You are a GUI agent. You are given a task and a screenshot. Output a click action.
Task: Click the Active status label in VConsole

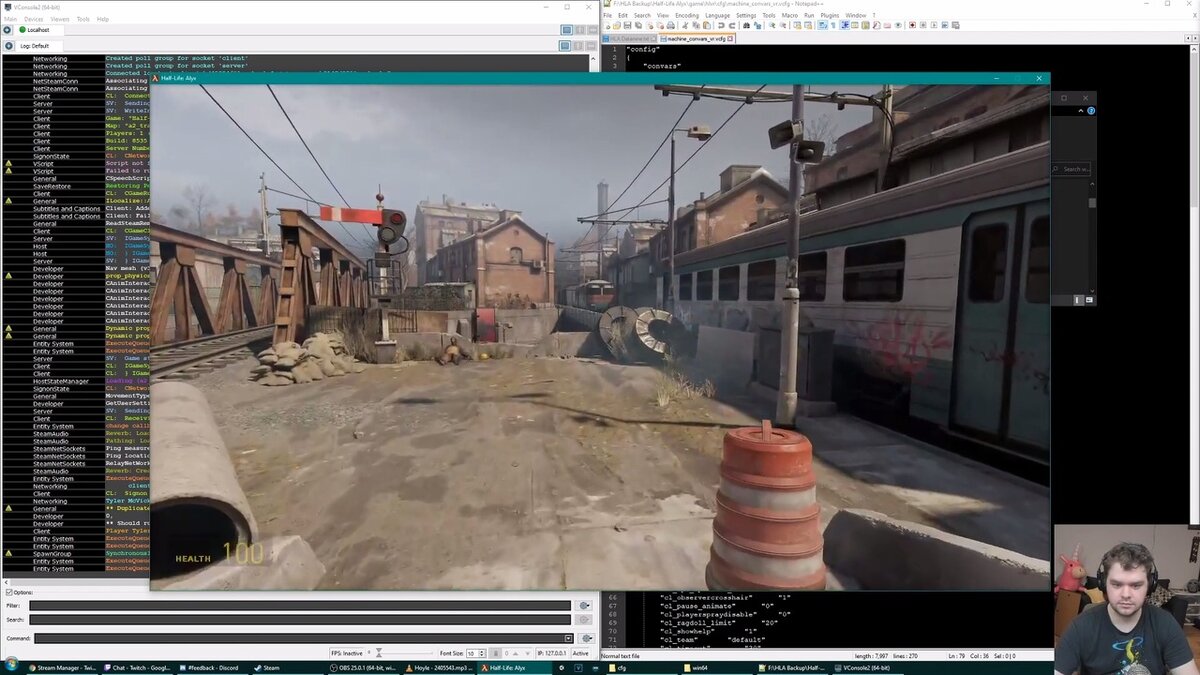(x=580, y=653)
